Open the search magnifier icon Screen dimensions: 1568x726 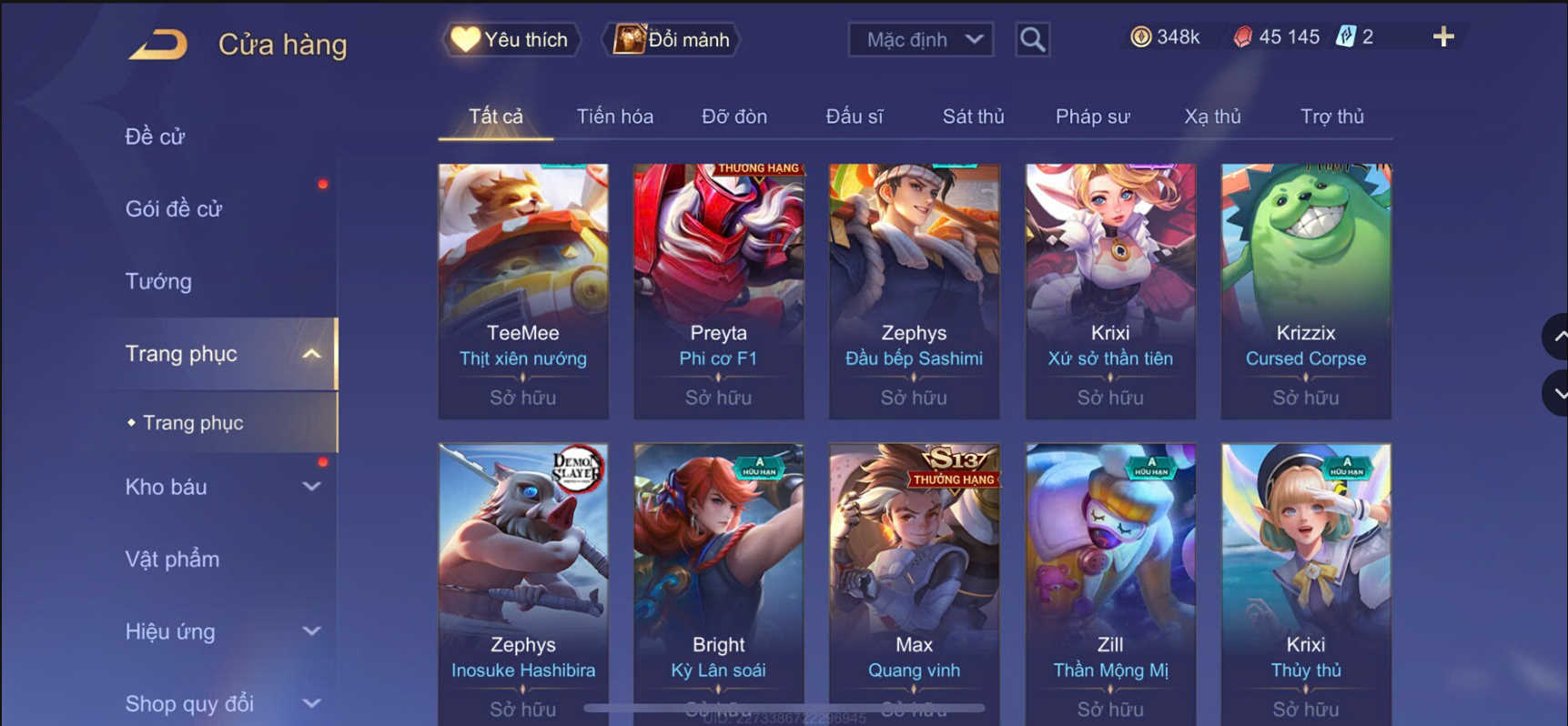(x=1032, y=39)
